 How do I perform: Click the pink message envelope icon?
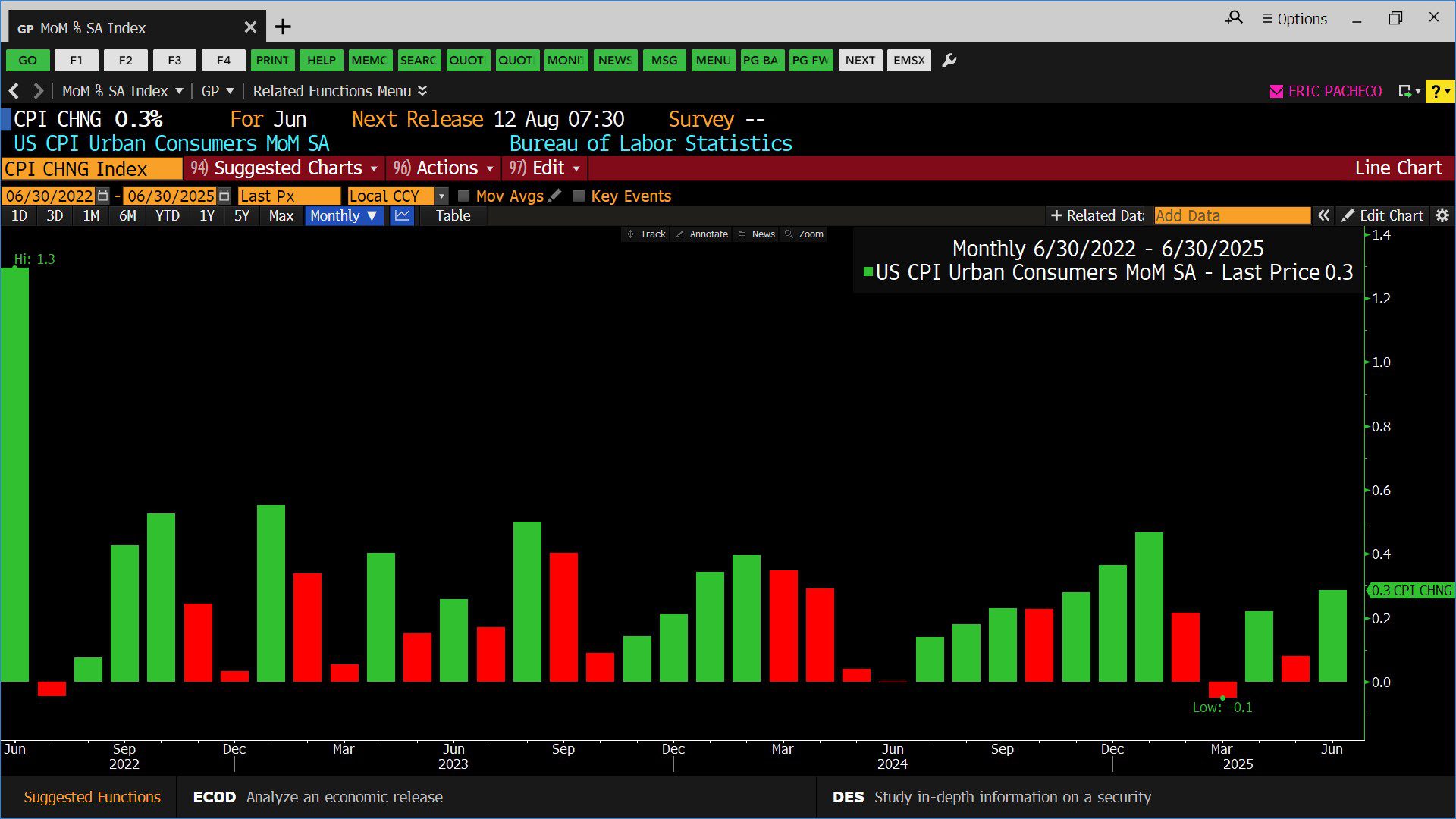click(1276, 91)
